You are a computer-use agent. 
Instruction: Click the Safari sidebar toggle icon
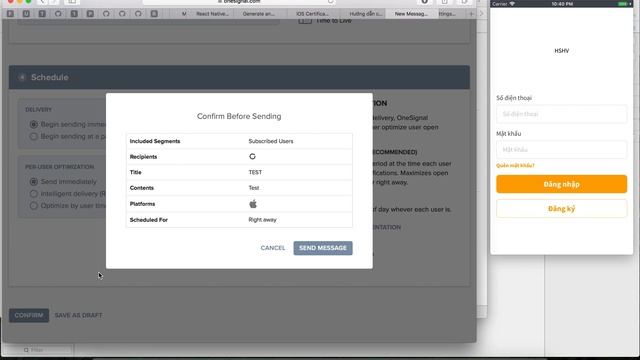pos(72,2)
